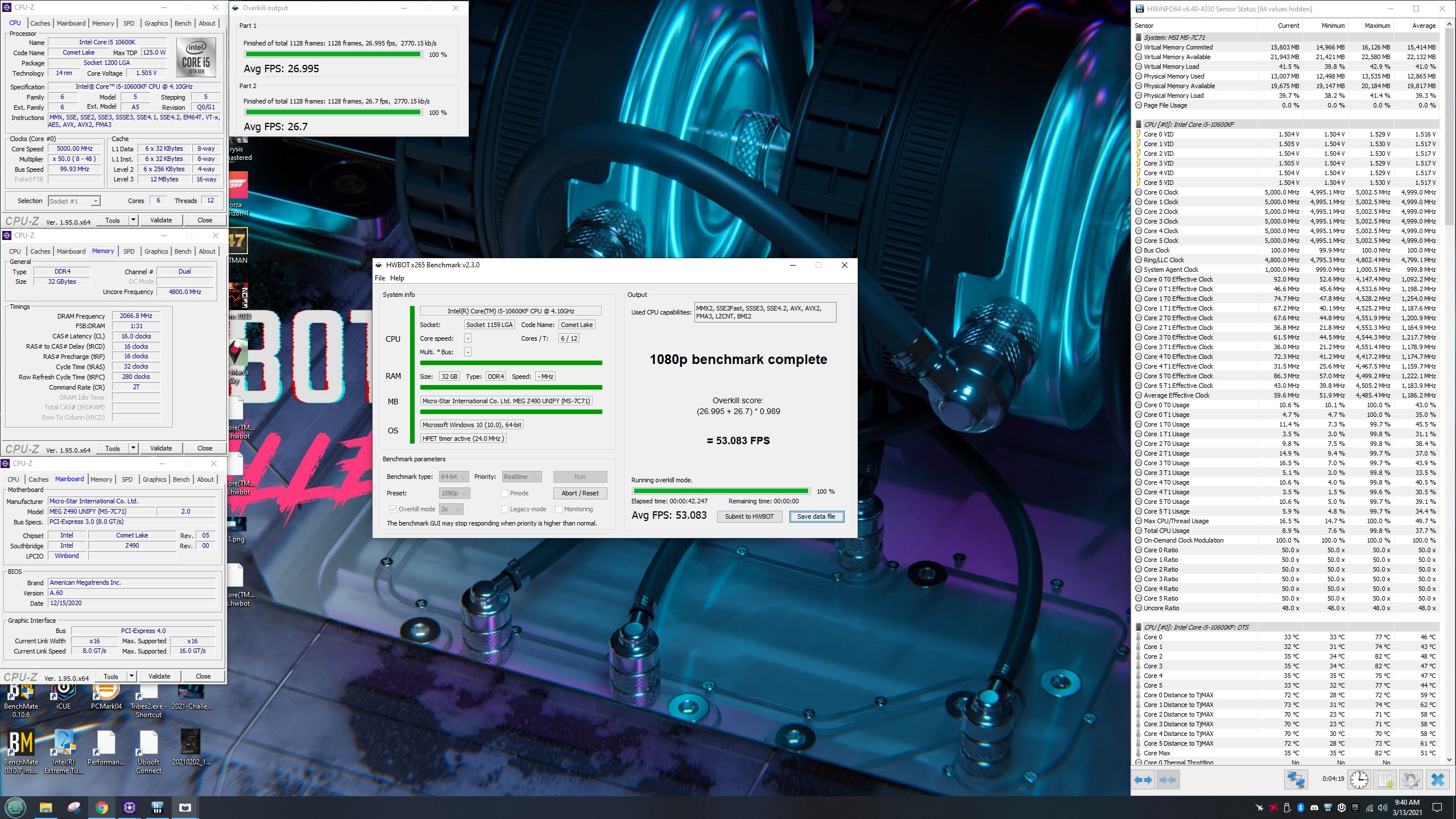This screenshot has width=1456, height=819.
Task: Reset HWiNFO timer with clock icon
Action: pos(1360,780)
